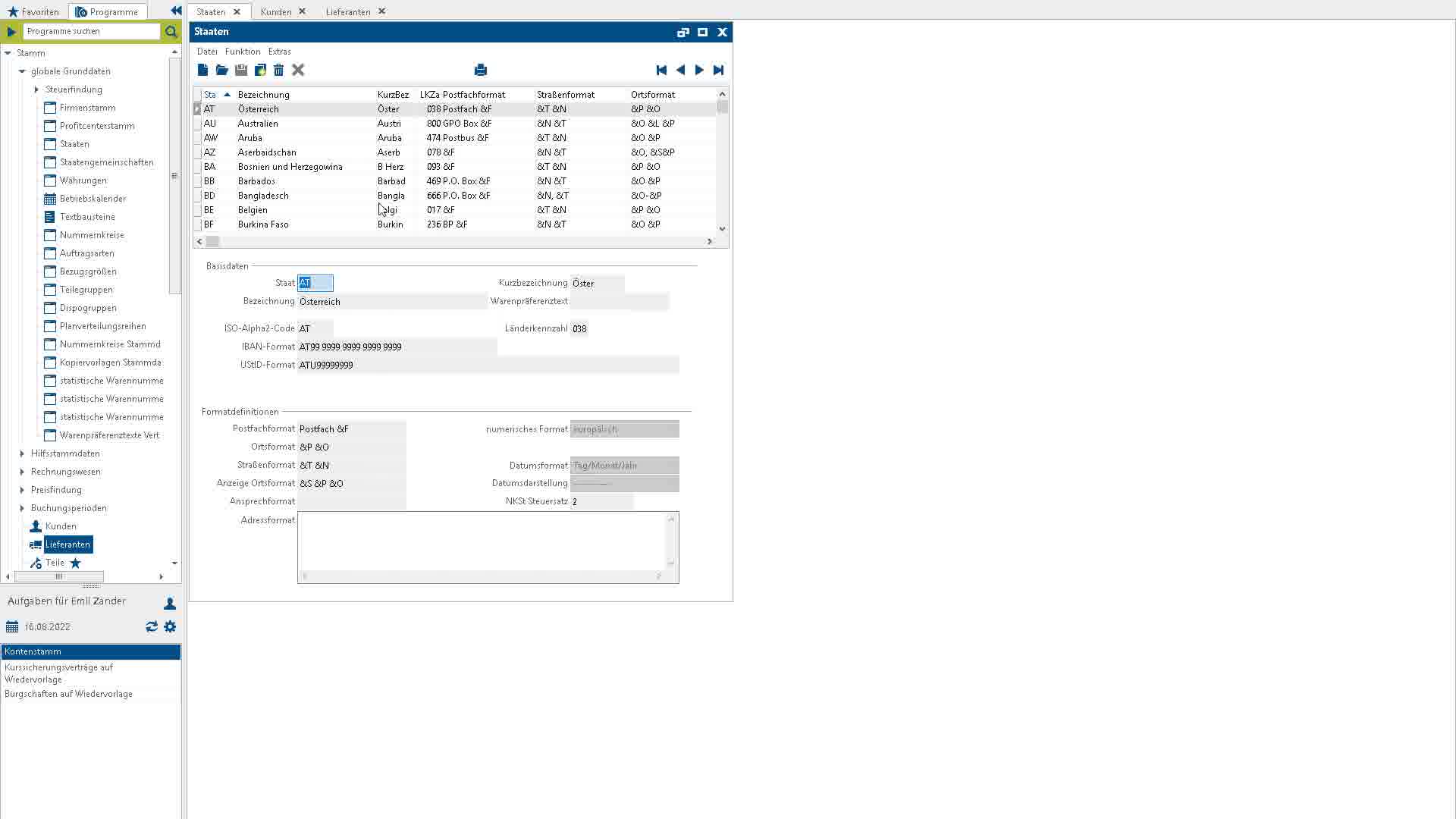Go to previous record arrow
The width and height of the screenshot is (1456, 819).
coord(680,70)
